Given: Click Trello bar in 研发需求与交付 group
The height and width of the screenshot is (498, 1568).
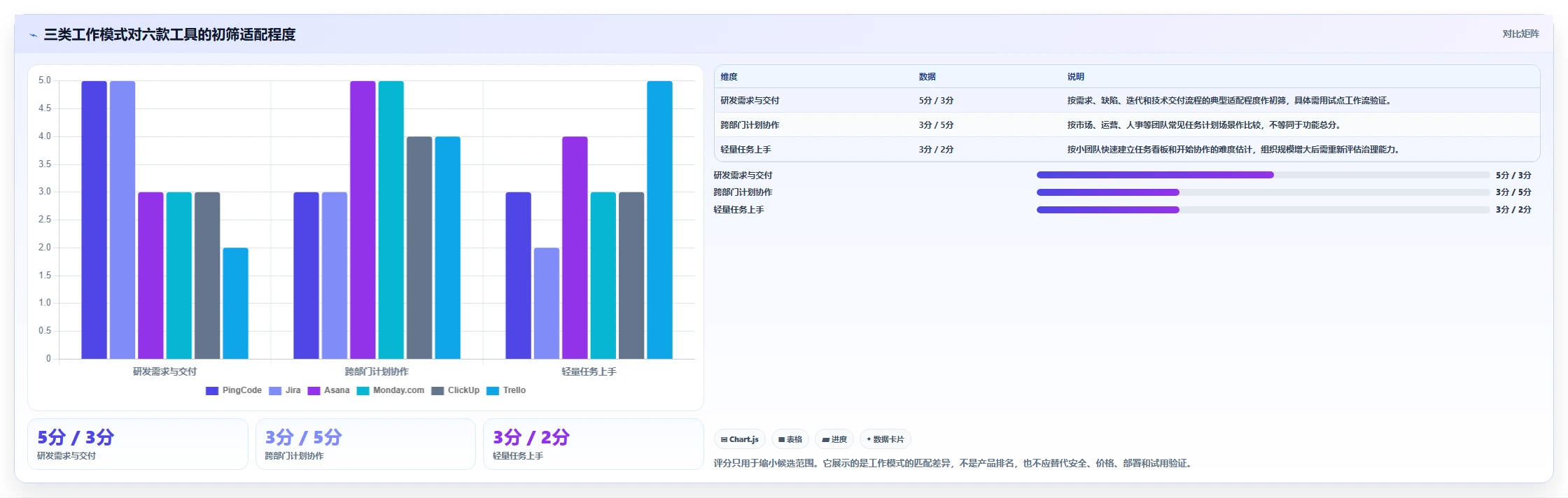Looking at the screenshot, I should (235, 304).
